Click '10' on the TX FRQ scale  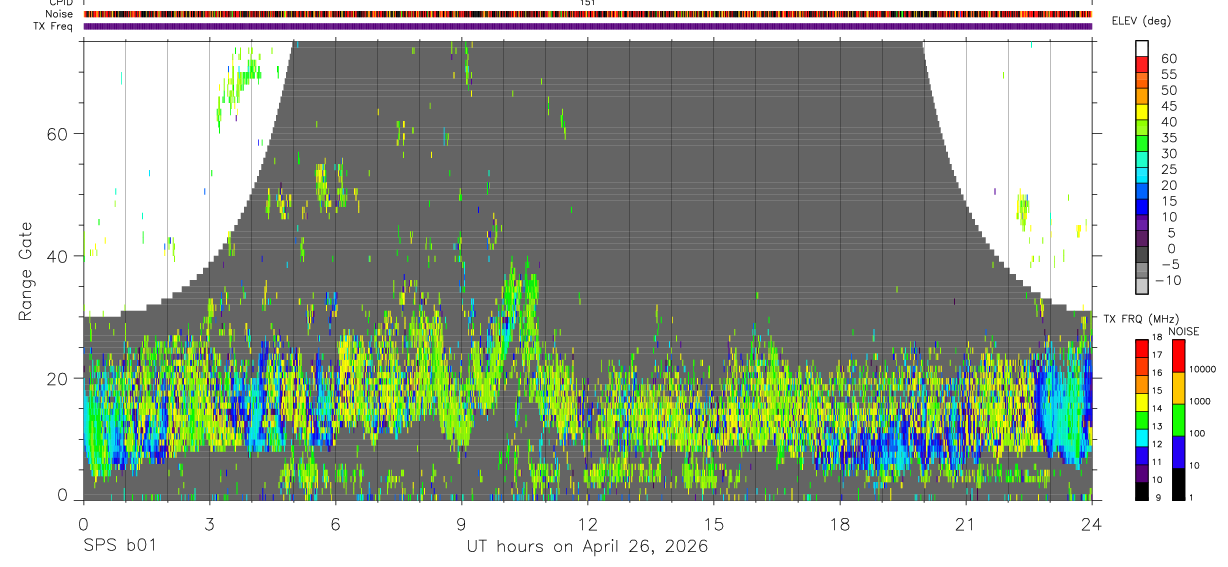[1156, 480]
